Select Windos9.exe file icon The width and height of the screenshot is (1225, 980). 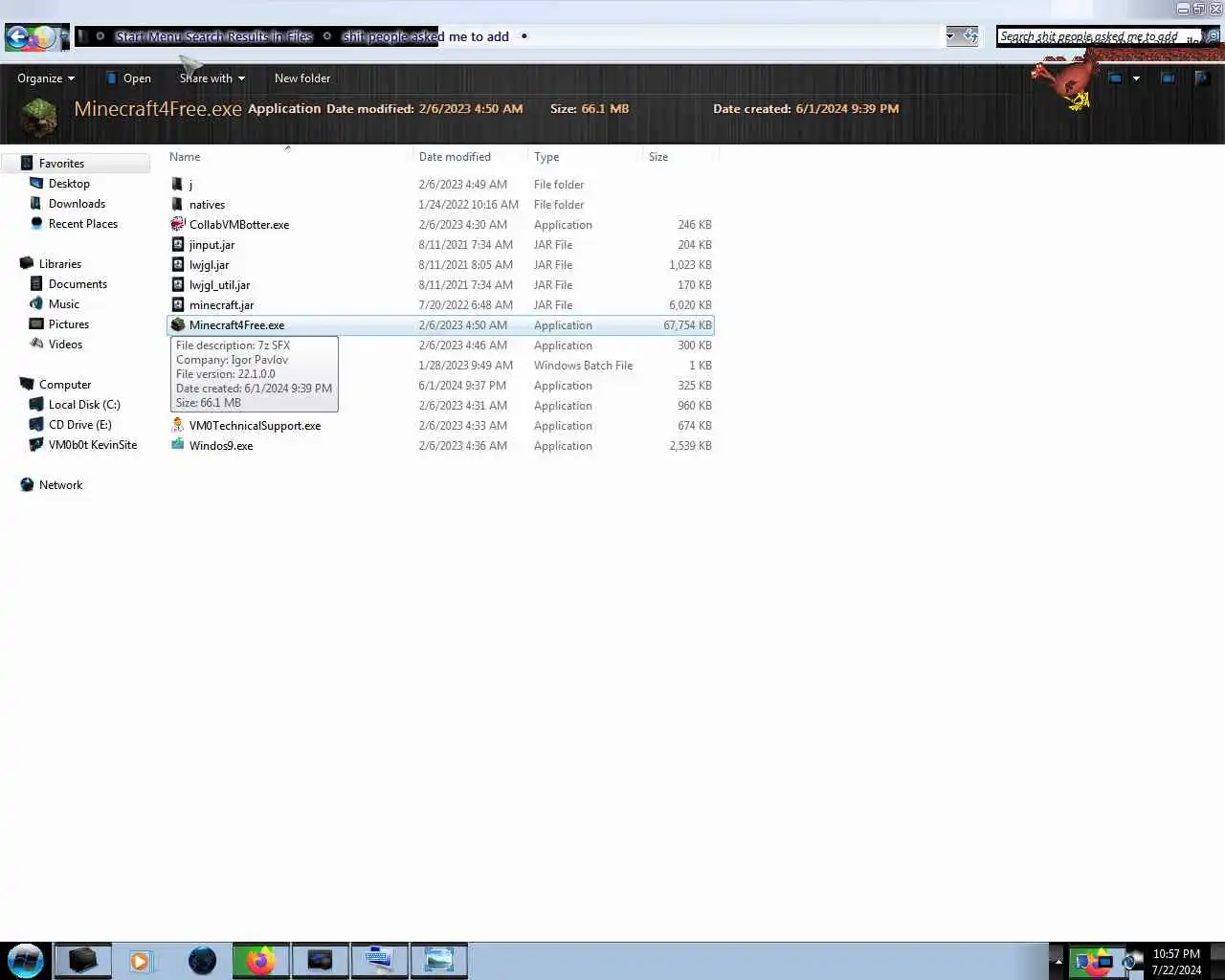pyautogui.click(x=177, y=446)
